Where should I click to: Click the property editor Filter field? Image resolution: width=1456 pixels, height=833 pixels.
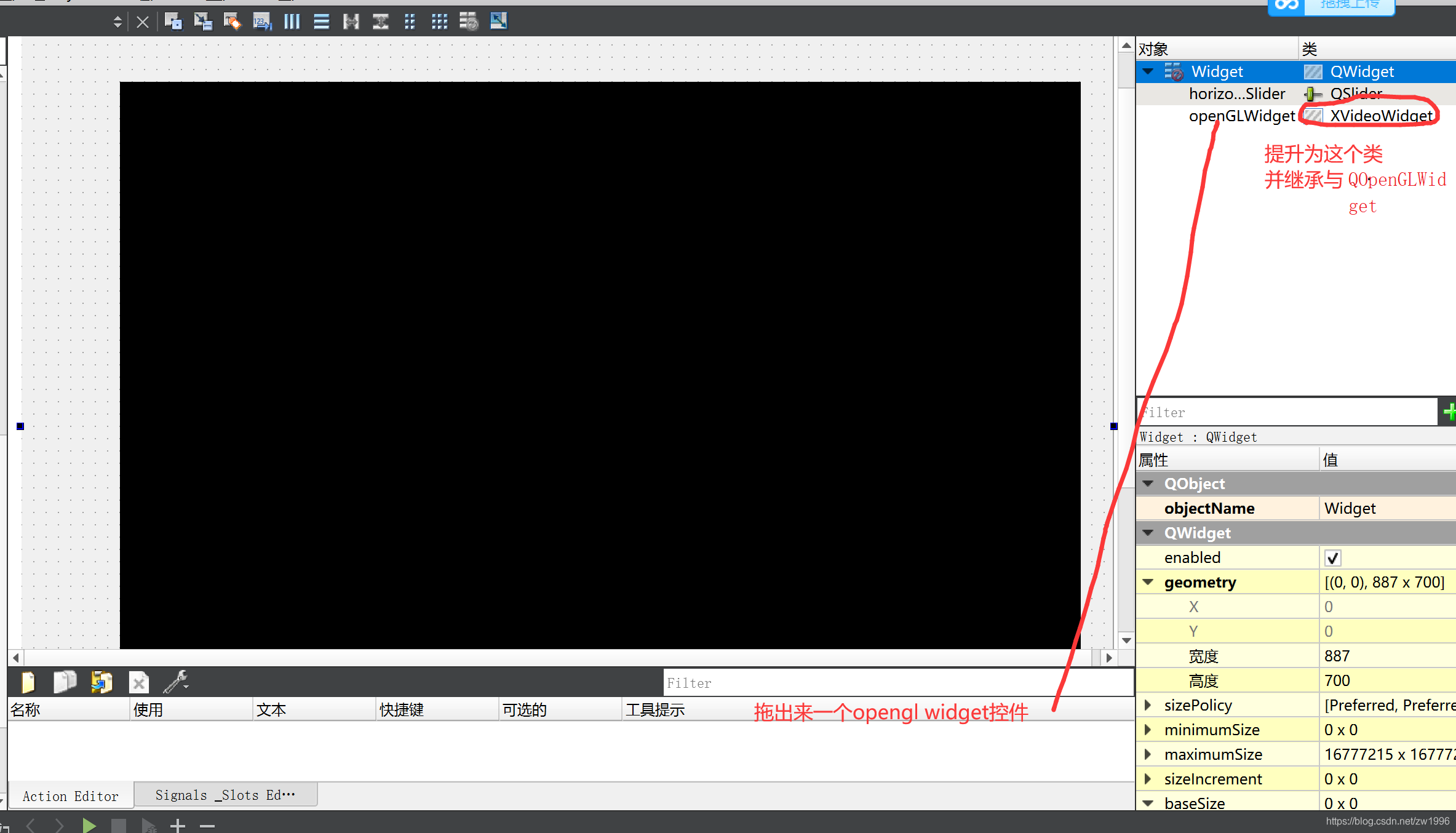point(1286,412)
